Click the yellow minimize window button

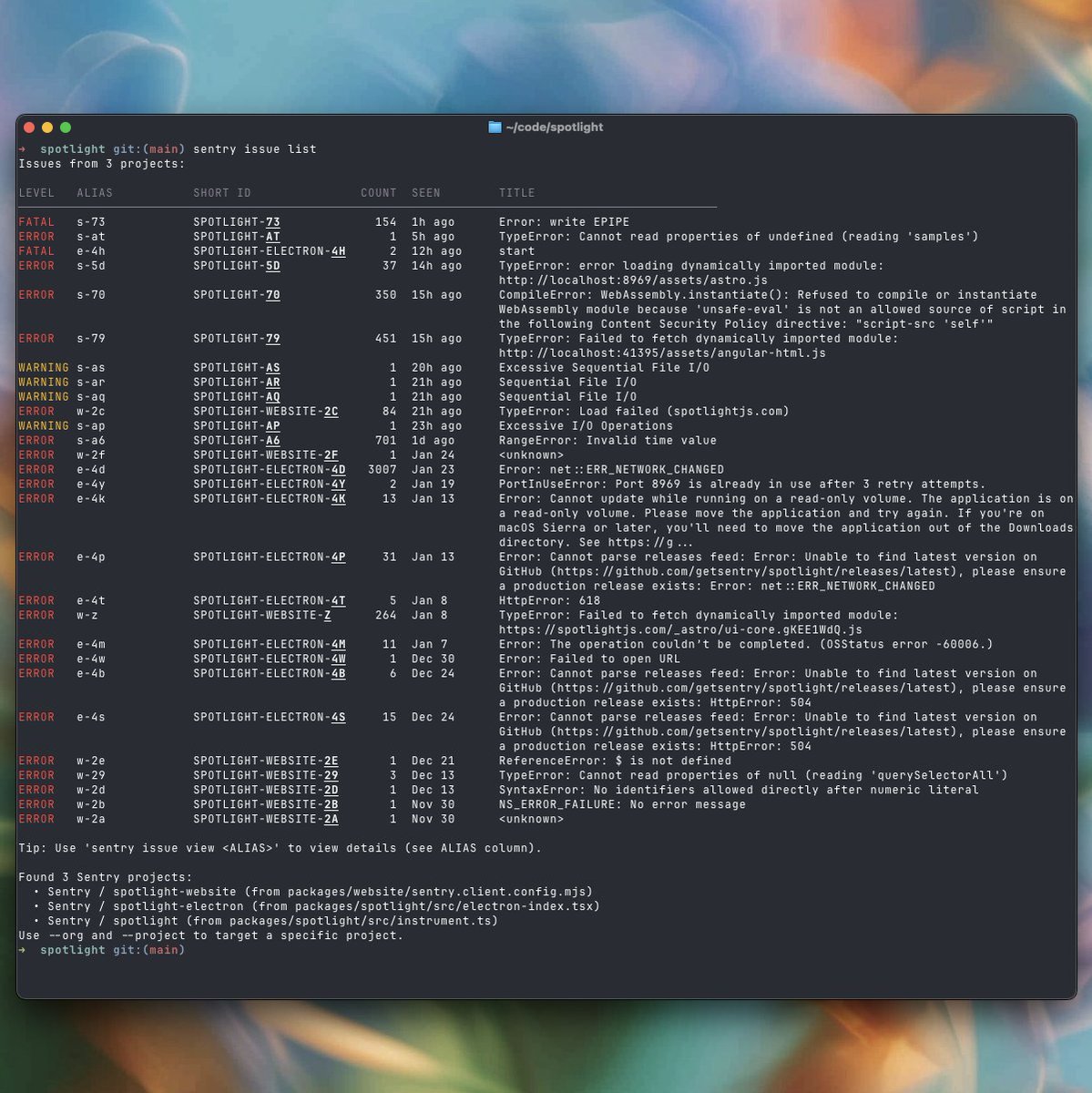47,128
